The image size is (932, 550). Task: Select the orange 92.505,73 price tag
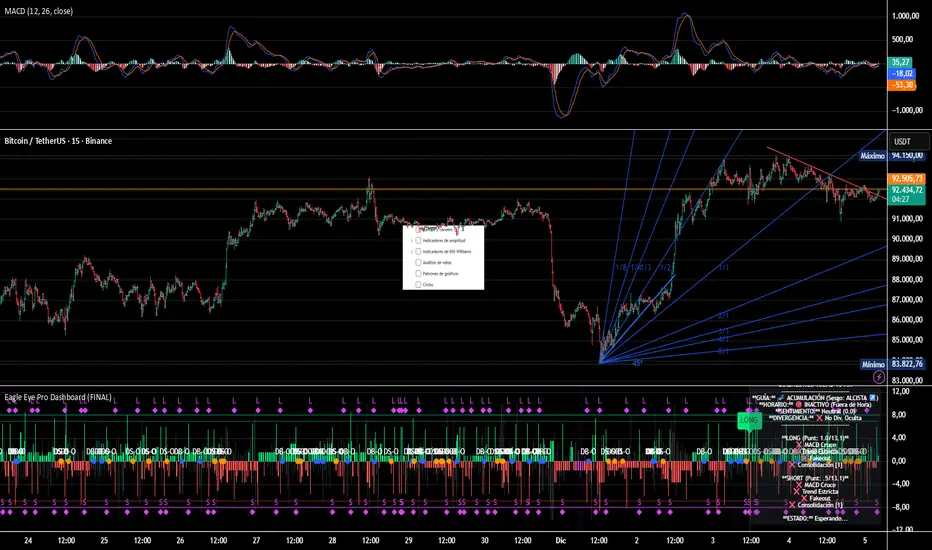[906, 178]
